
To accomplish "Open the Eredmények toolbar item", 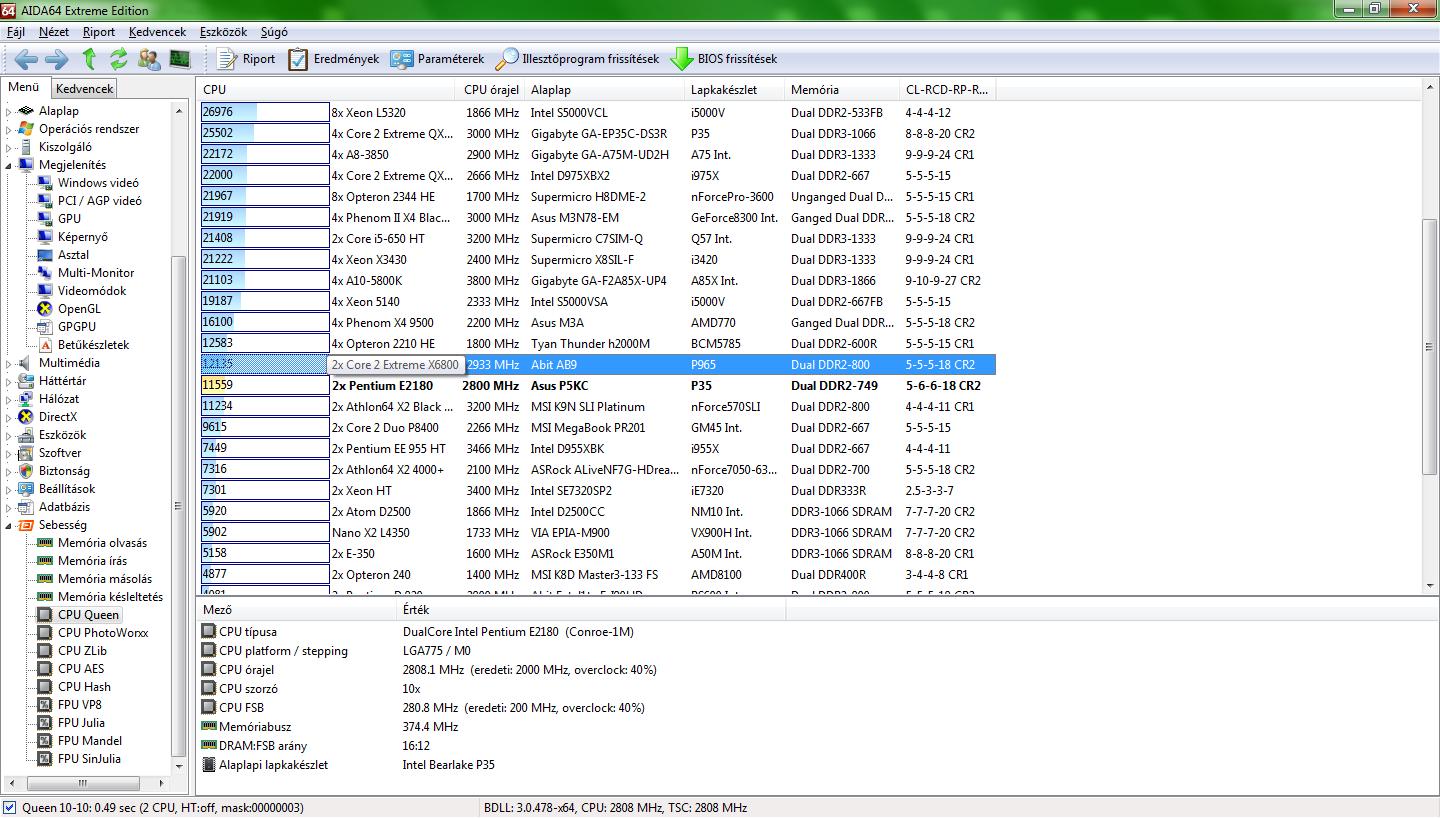I will pyautogui.click(x=334, y=59).
